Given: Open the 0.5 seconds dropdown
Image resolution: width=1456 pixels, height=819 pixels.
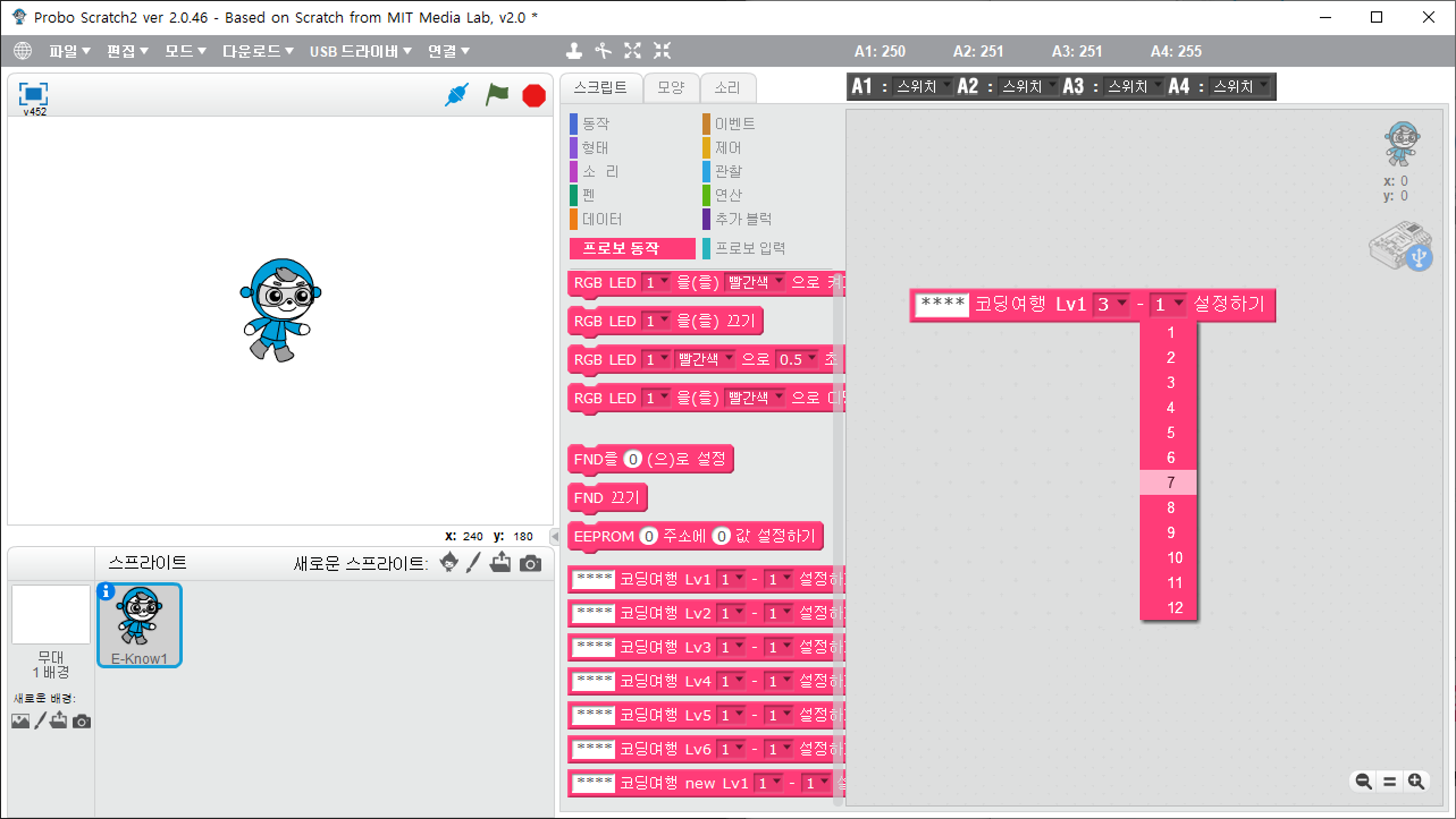Looking at the screenshot, I should (x=797, y=359).
